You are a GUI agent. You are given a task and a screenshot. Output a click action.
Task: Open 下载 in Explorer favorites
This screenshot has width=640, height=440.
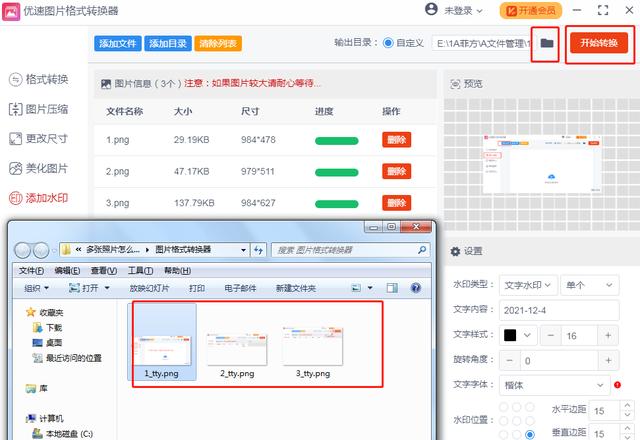click(x=48, y=327)
